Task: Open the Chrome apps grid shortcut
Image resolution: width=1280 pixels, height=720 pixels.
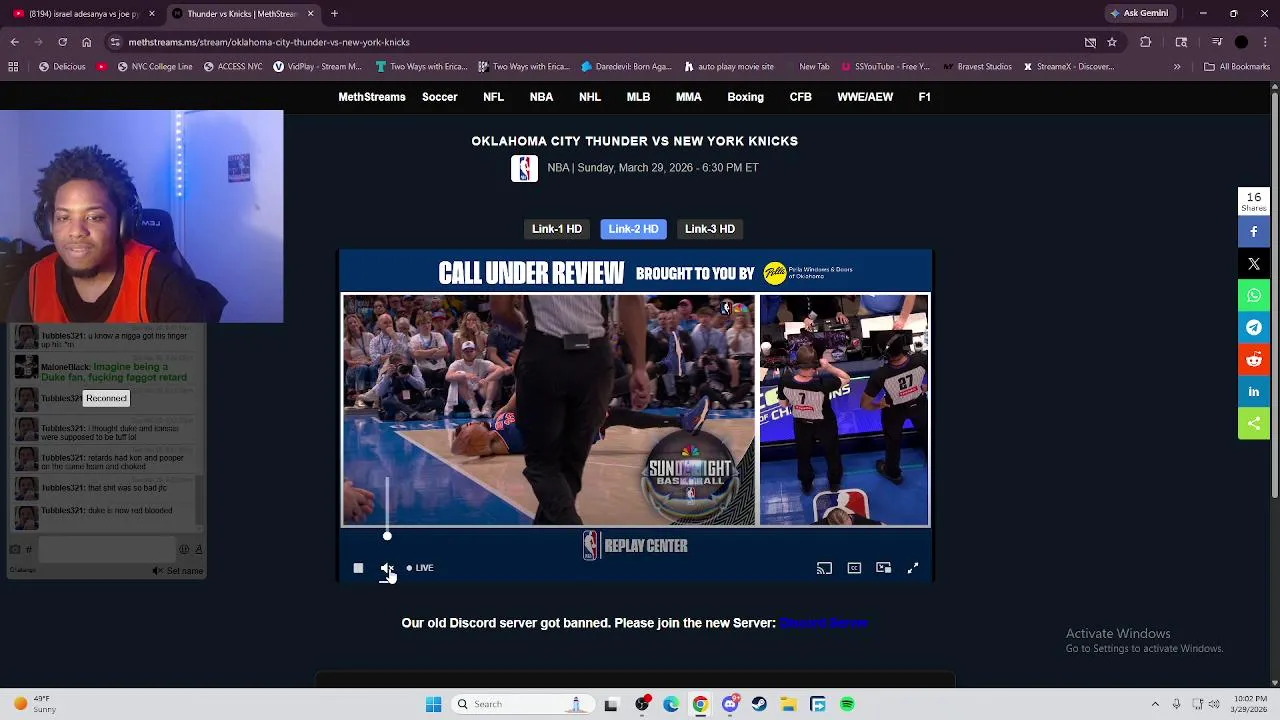Action: [x=13, y=67]
